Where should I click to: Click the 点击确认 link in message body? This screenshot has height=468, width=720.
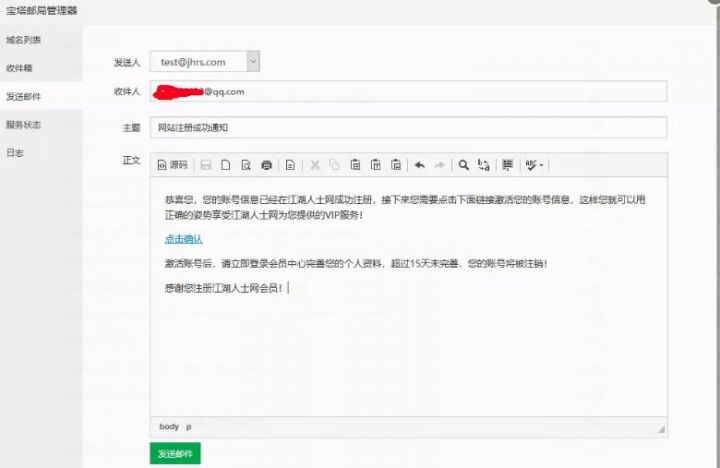184,239
